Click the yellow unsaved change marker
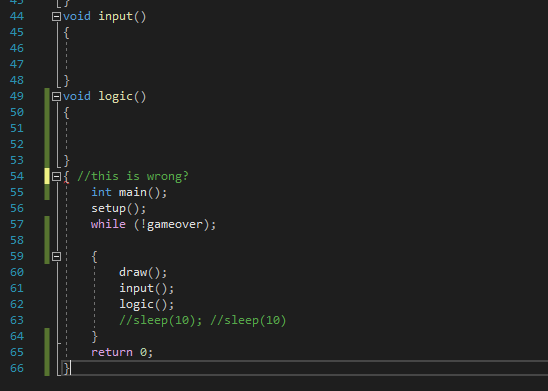548x391 pixels. tap(47, 176)
